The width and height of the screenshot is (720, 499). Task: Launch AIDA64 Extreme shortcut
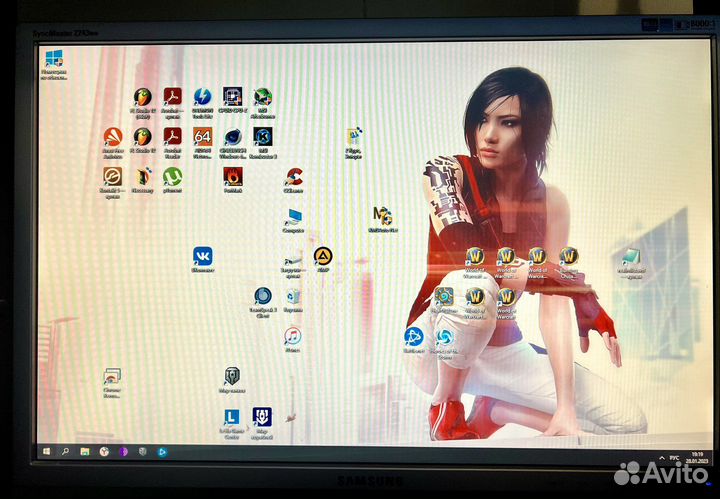202,137
